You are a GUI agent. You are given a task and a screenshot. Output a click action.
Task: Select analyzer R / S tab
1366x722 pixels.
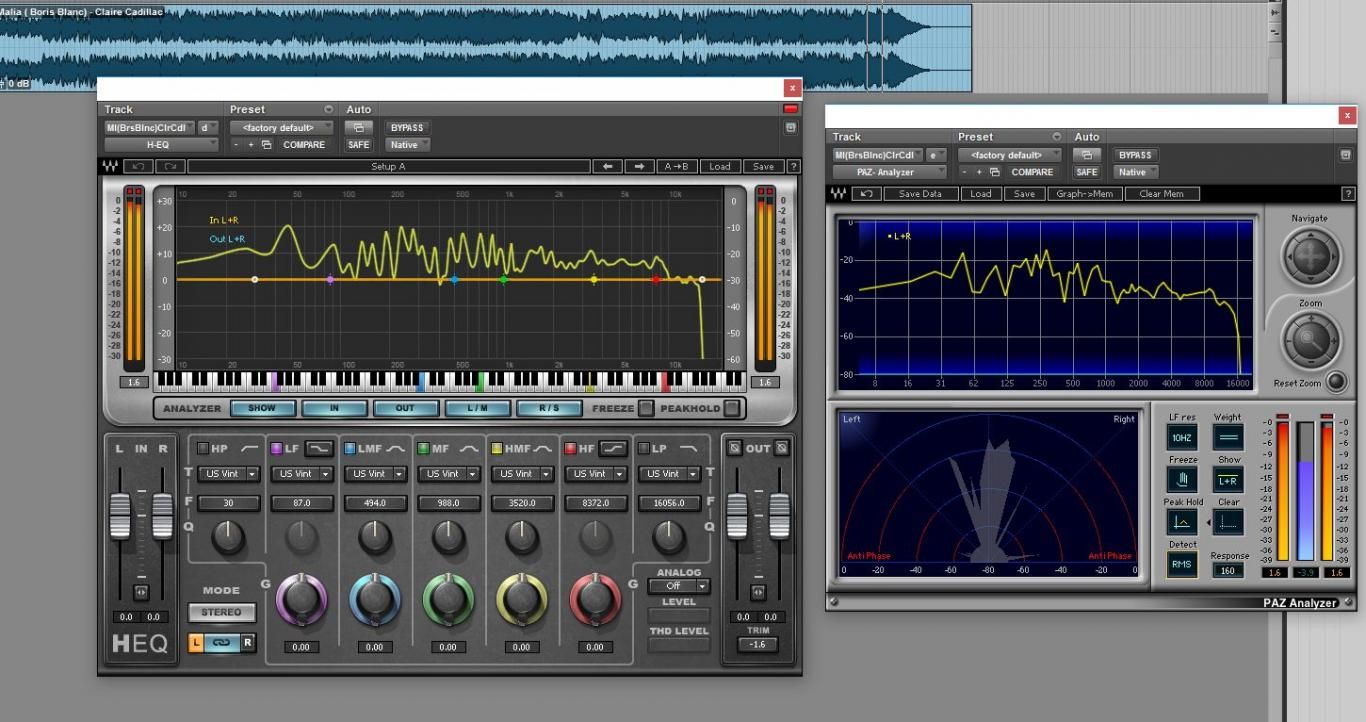pyautogui.click(x=549, y=408)
